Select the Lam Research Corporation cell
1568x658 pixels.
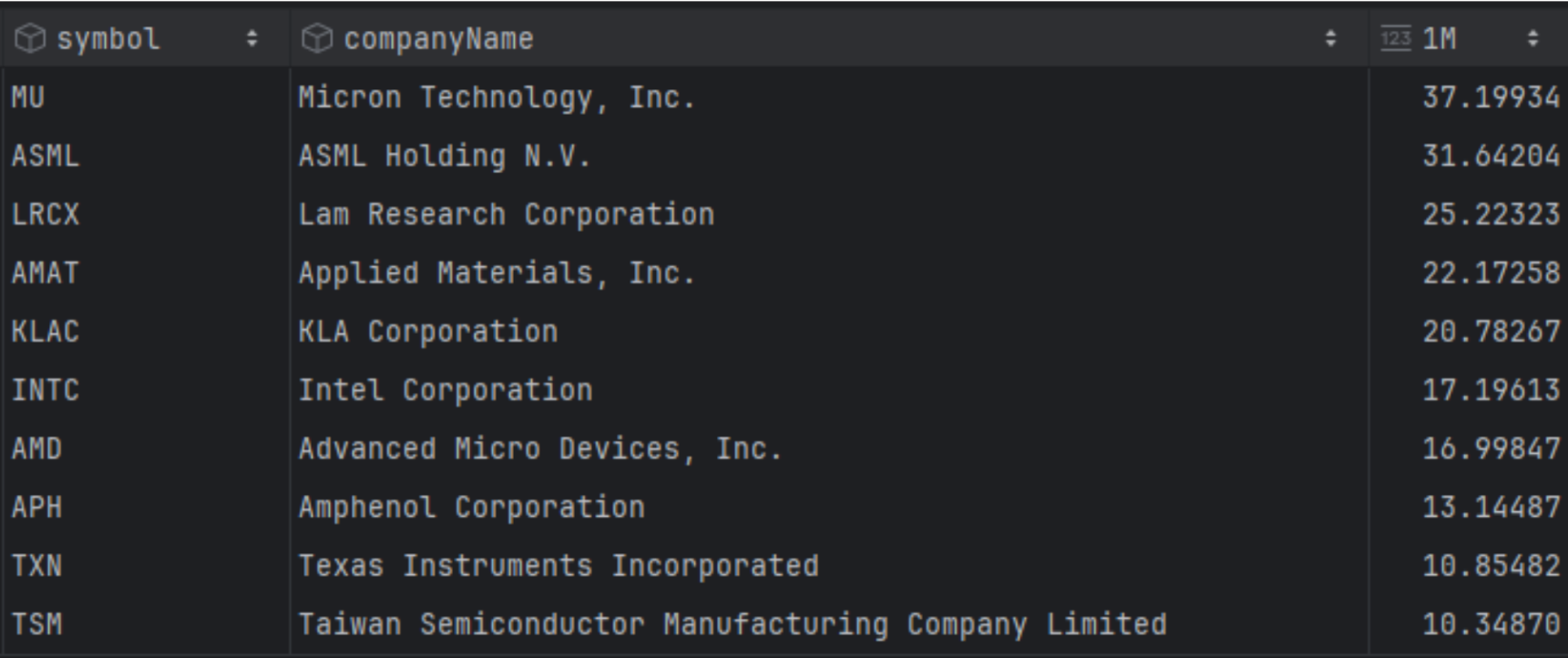pos(507,215)
